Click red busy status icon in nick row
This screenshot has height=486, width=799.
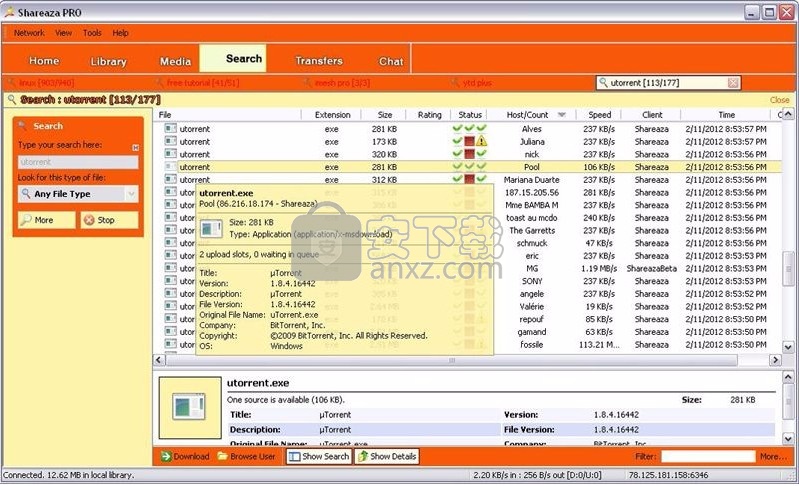469,154
